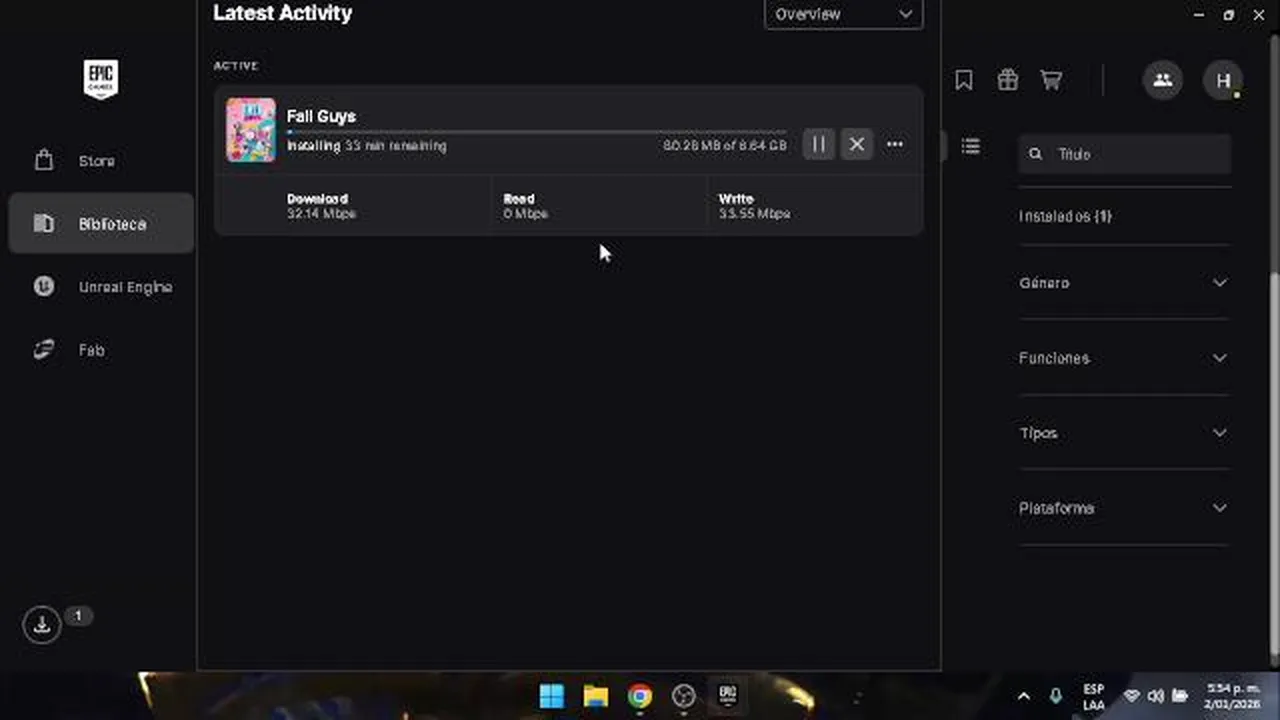Open Fall Guys more options menu
The height and width of the screenshot is (720, 1280).
(x=895, y=145)
